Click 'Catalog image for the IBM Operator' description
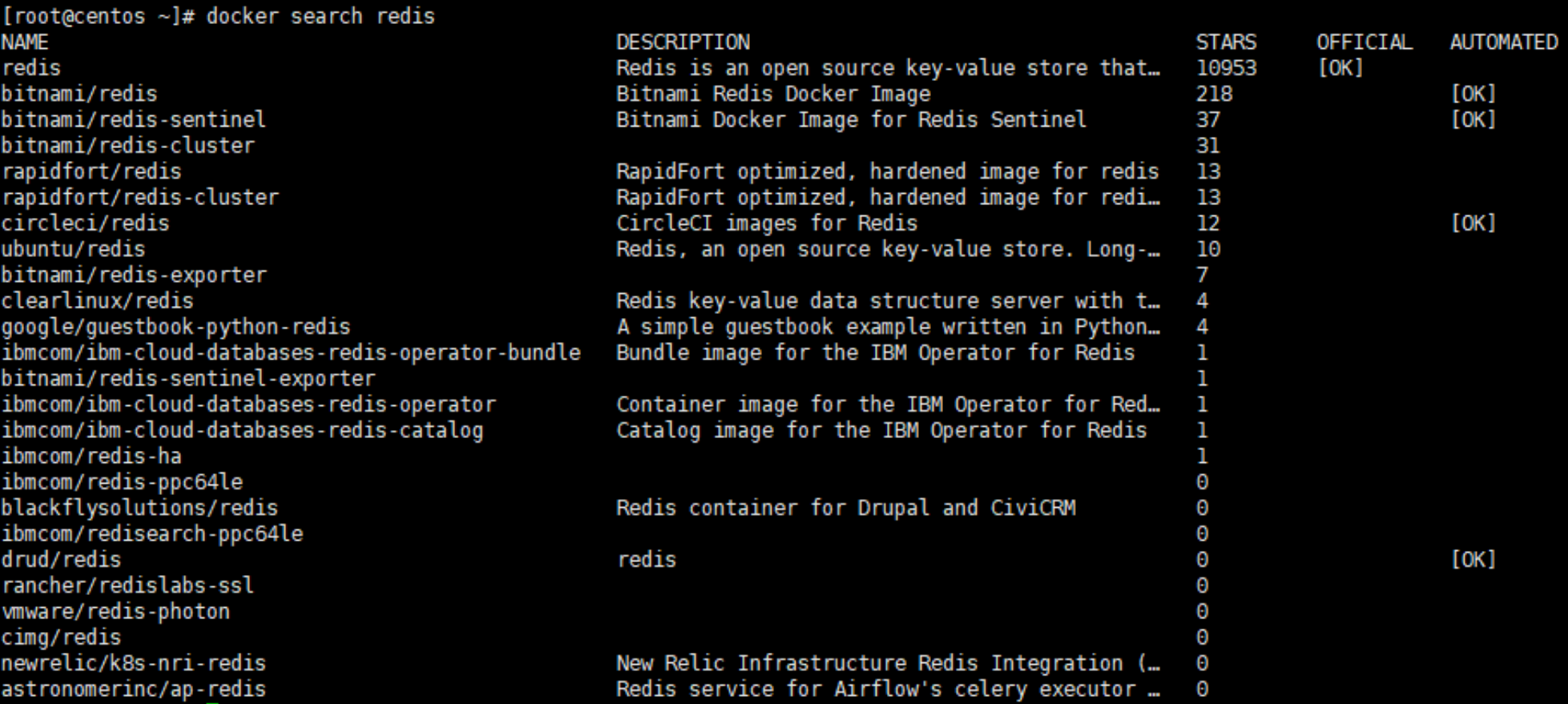The width and height of the screenshot is (1568, 704). [881, 430]
